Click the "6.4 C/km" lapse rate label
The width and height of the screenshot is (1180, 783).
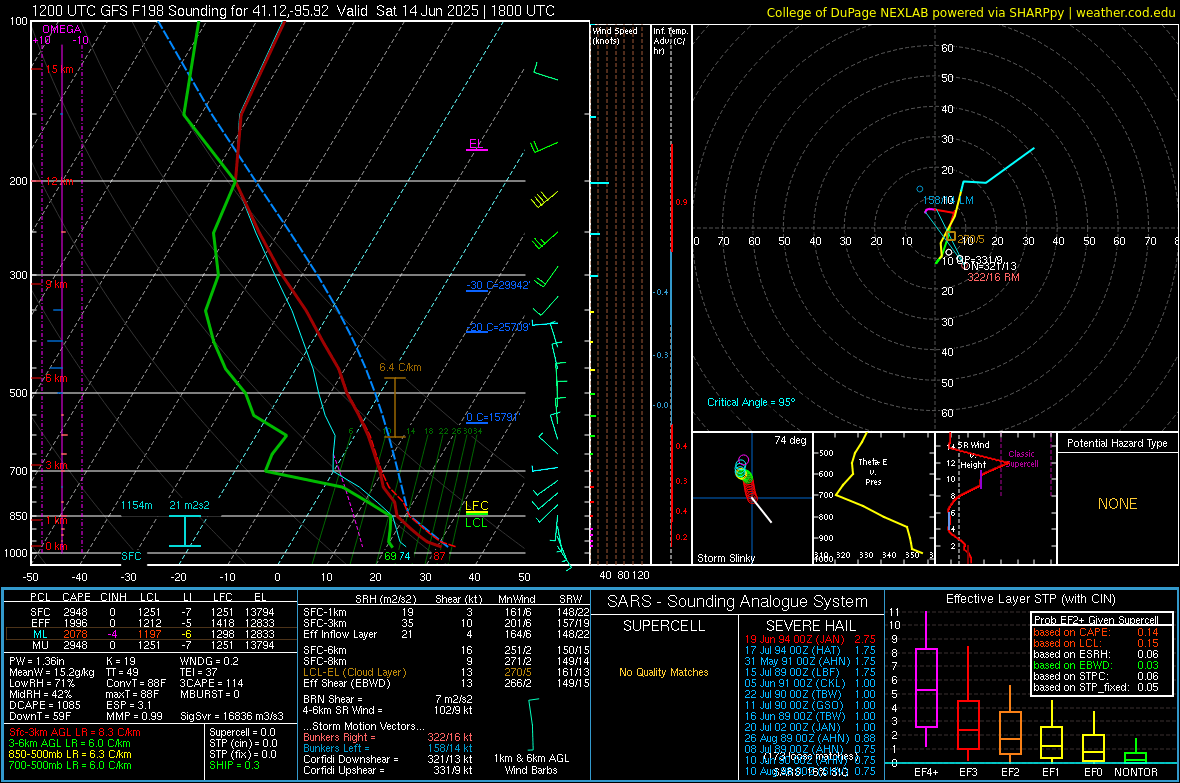[x=400, y=367]
